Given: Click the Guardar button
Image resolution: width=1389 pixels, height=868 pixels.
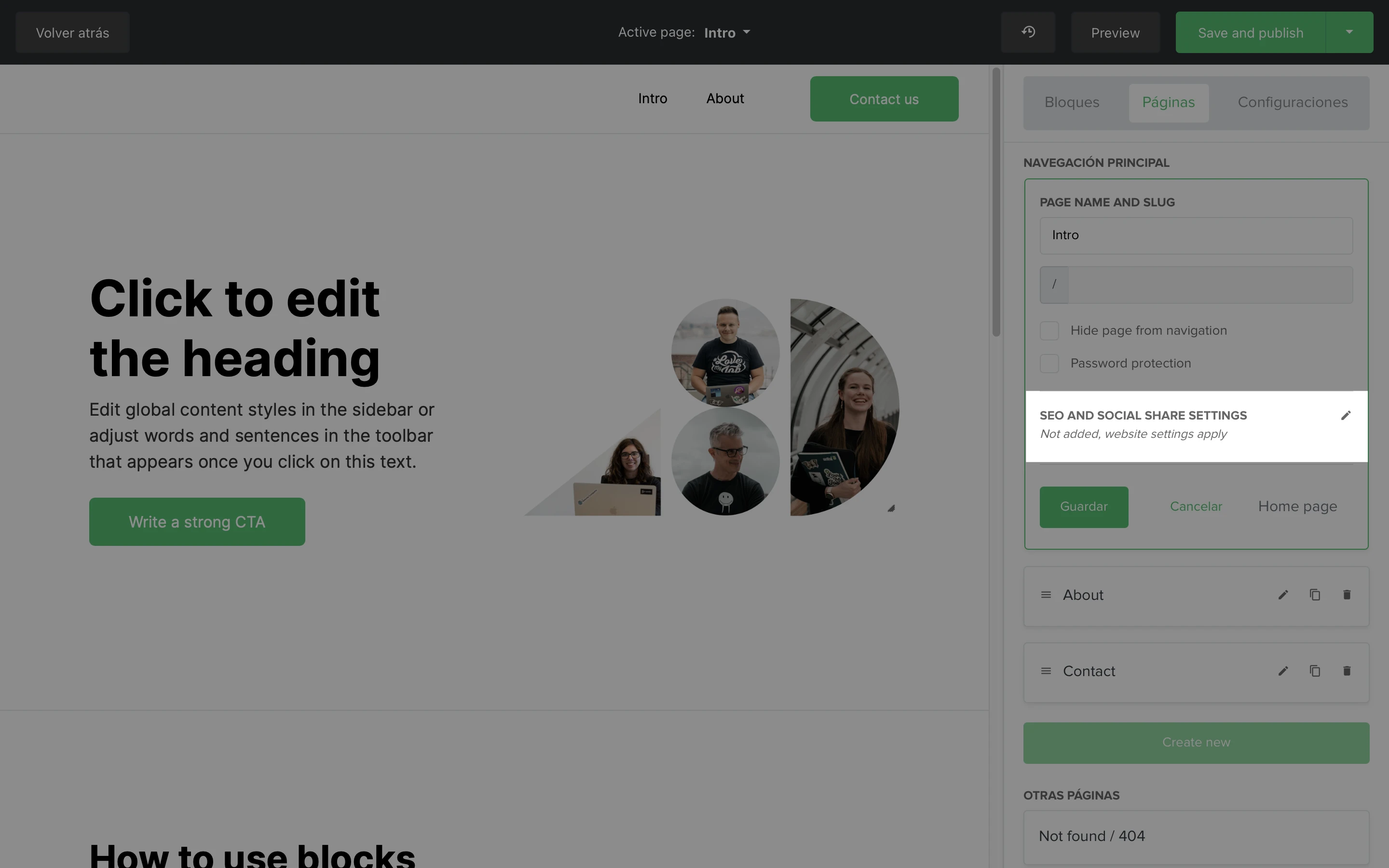Looking at the screenshot, I should pyautogui.click(x=1084, y=507).
